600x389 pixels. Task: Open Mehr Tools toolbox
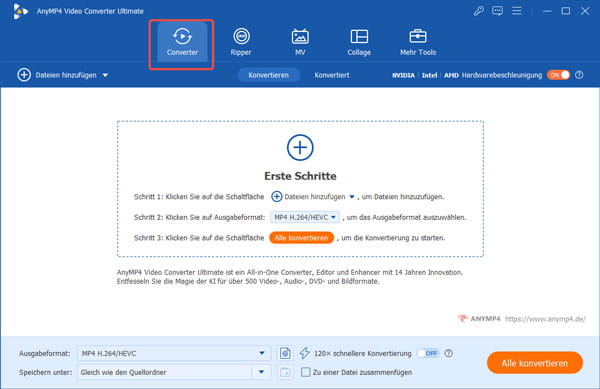(x=418, y=42)
